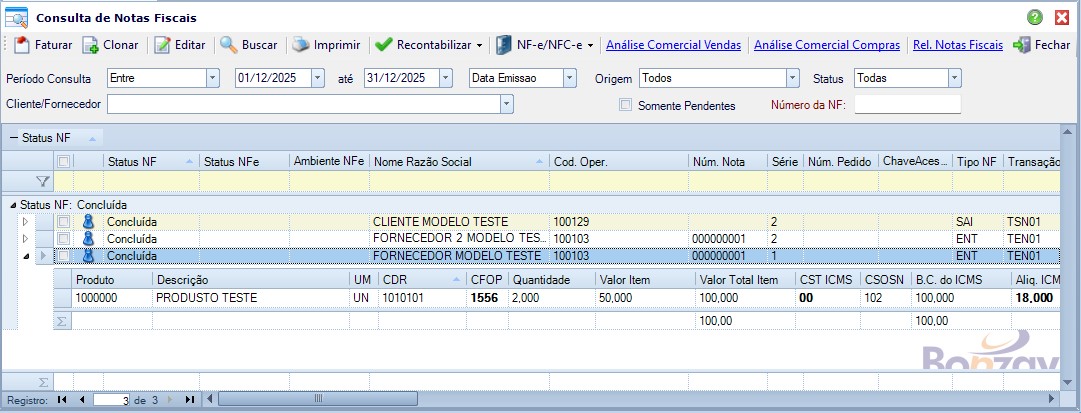Toggle the select-all checkbox in grid header
Image resolution: width=1081 pixels, height=413 pixels.
pyautogui.click(x=64, y=161)
